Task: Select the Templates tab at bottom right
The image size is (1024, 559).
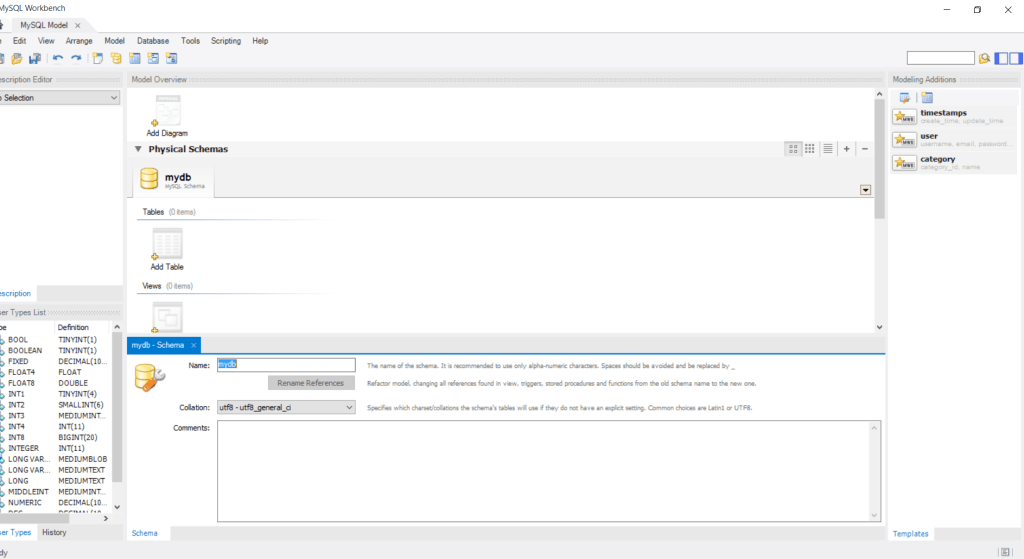Action: pyautogui.click(x=910, y=534)
